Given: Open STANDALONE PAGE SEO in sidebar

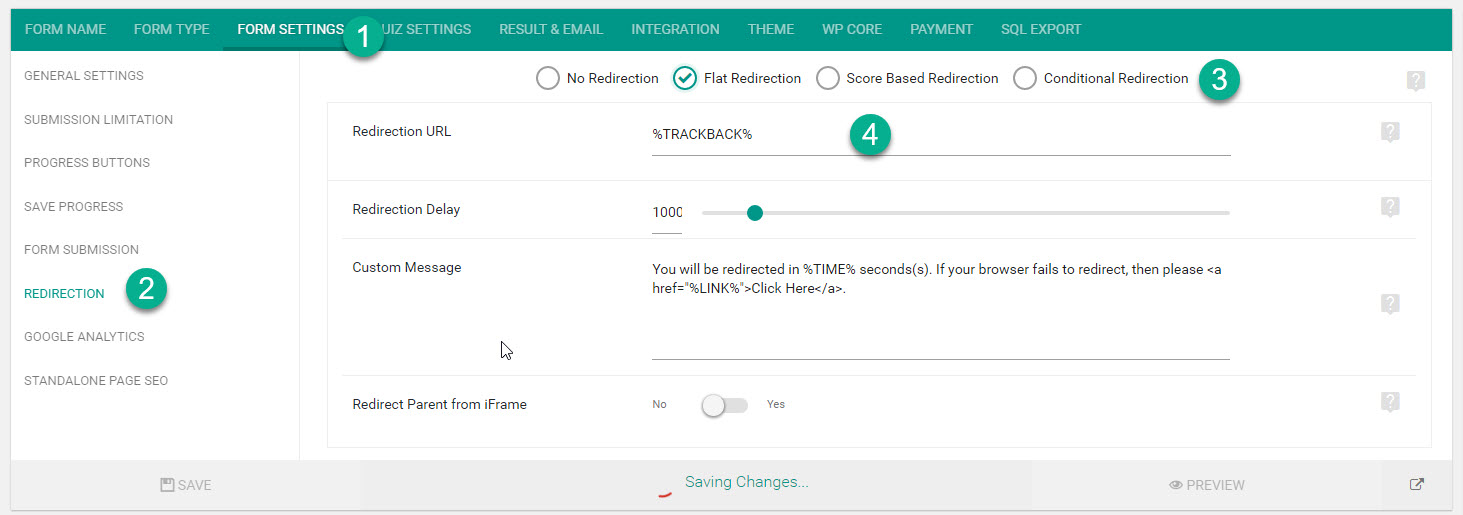Looking at the screenshot, I should pos(96,381).
